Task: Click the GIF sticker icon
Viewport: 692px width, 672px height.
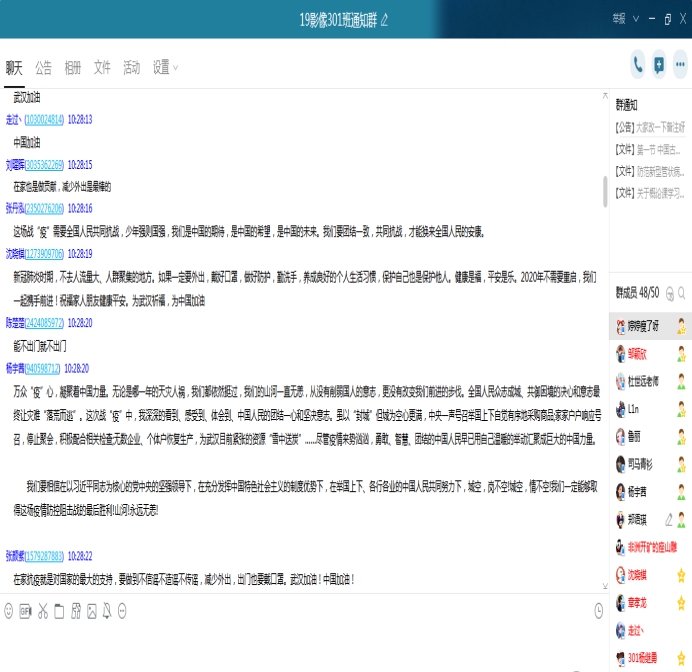Action: pyautogui.click(x=25, y=610)
